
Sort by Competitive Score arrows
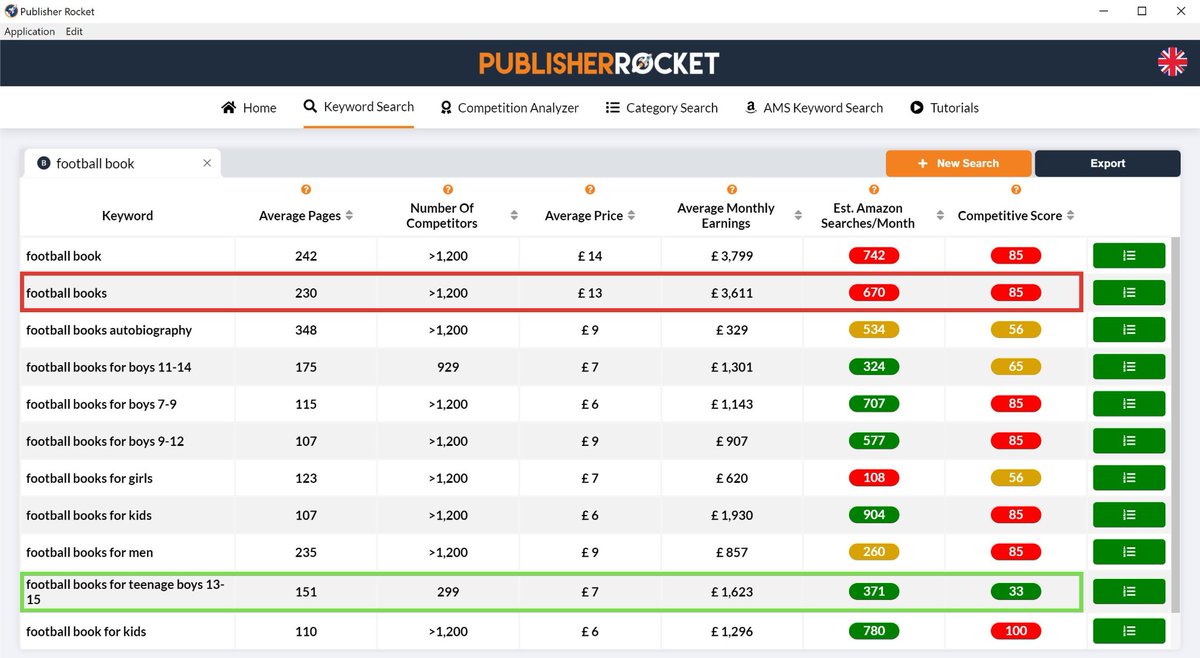pyautogui.click(x=1071, y=216)
